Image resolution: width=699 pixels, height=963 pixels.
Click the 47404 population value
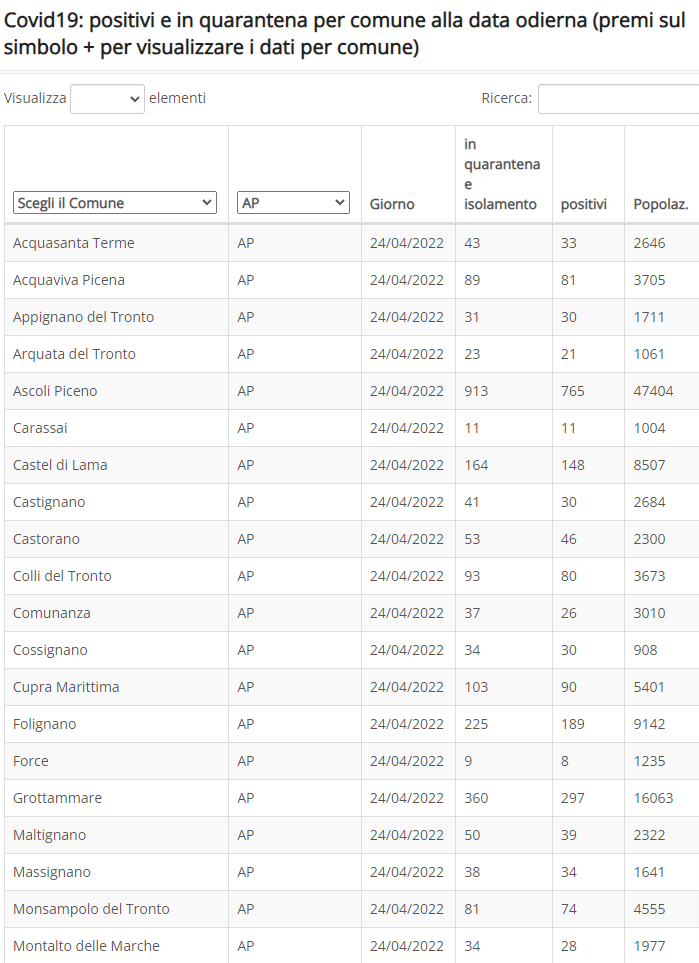tap(653, 391)
